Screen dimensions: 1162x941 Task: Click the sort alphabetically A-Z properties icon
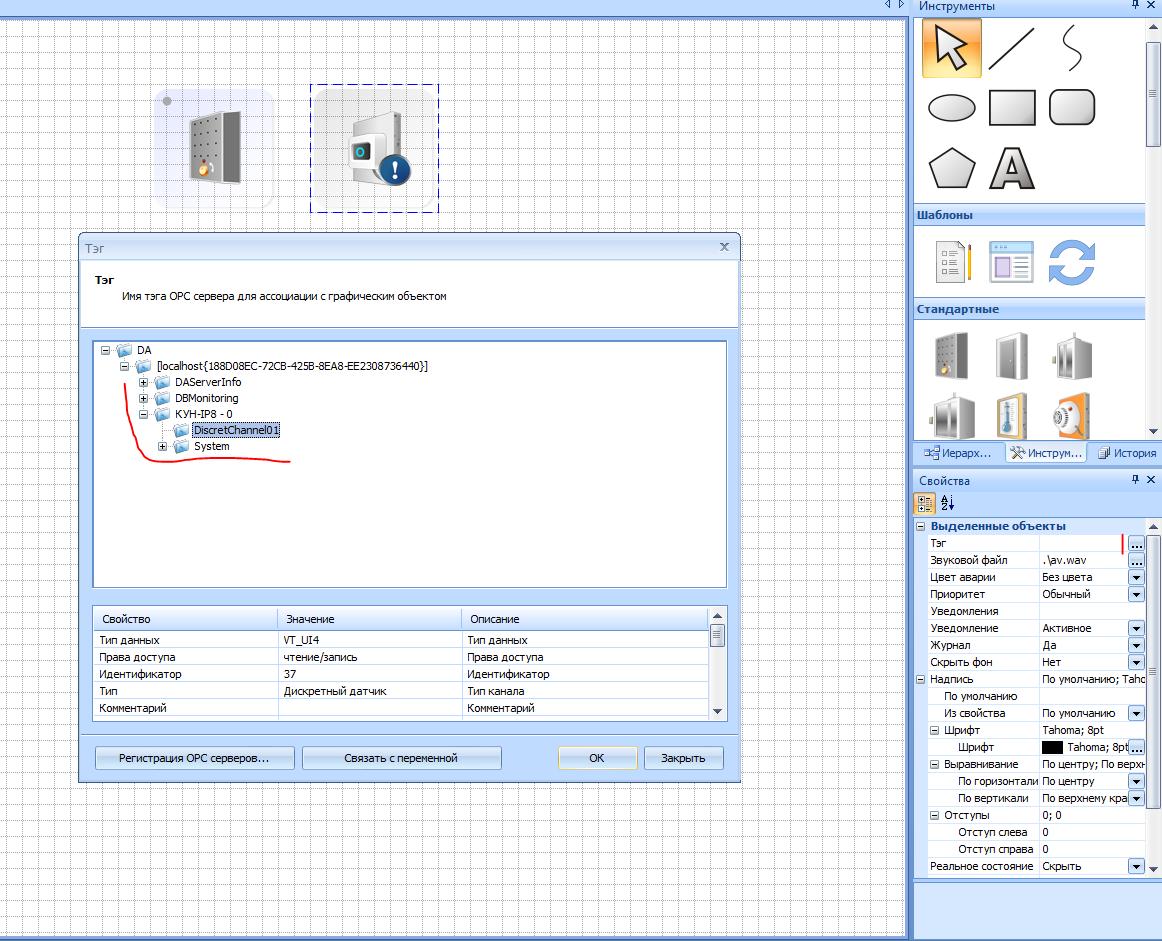[x=948, y=503]
